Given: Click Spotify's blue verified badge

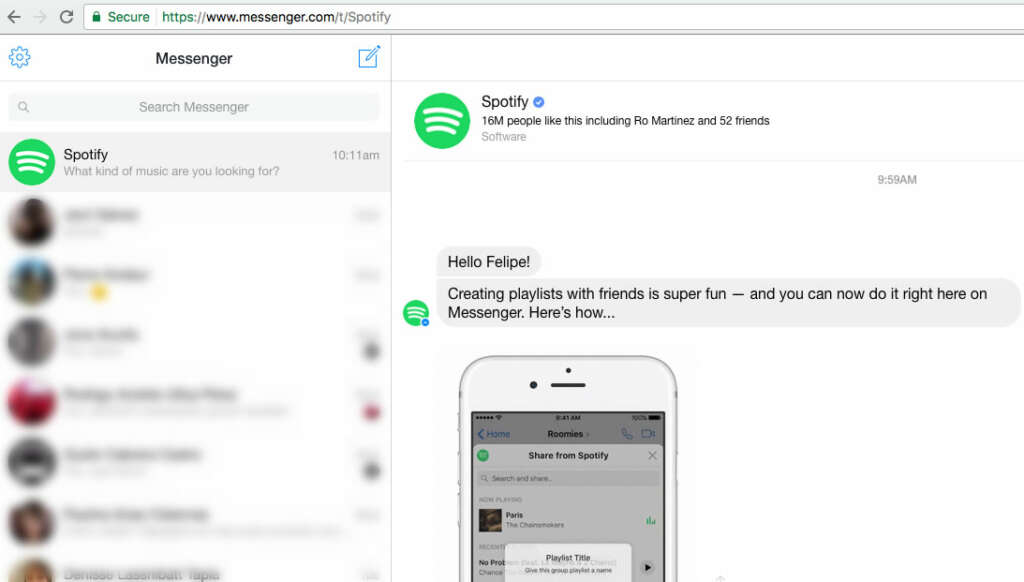Looking at the screenshot, I should pyautogui.click(x=537, y=101).
